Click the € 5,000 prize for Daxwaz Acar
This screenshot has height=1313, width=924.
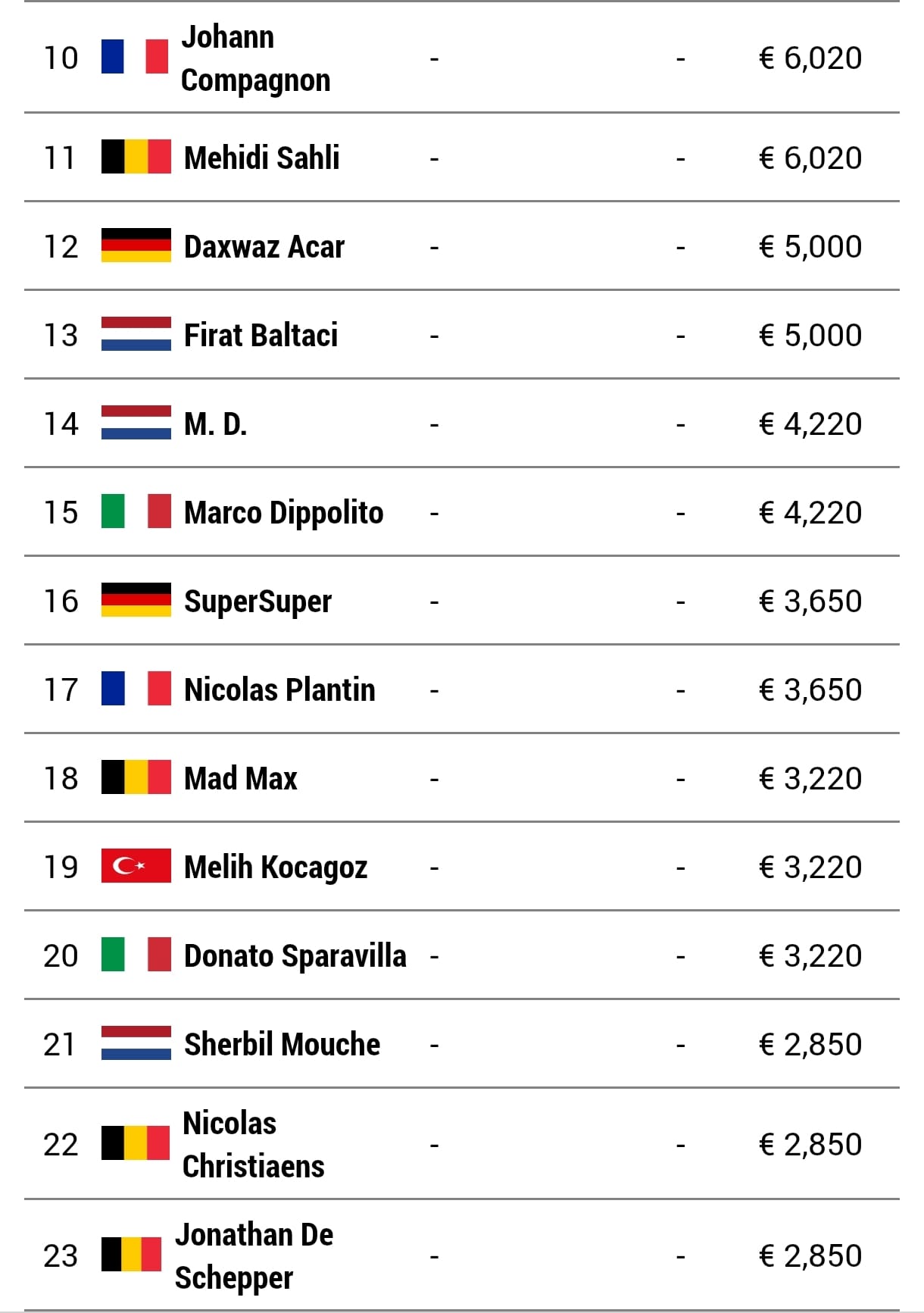tap(810, 246)
